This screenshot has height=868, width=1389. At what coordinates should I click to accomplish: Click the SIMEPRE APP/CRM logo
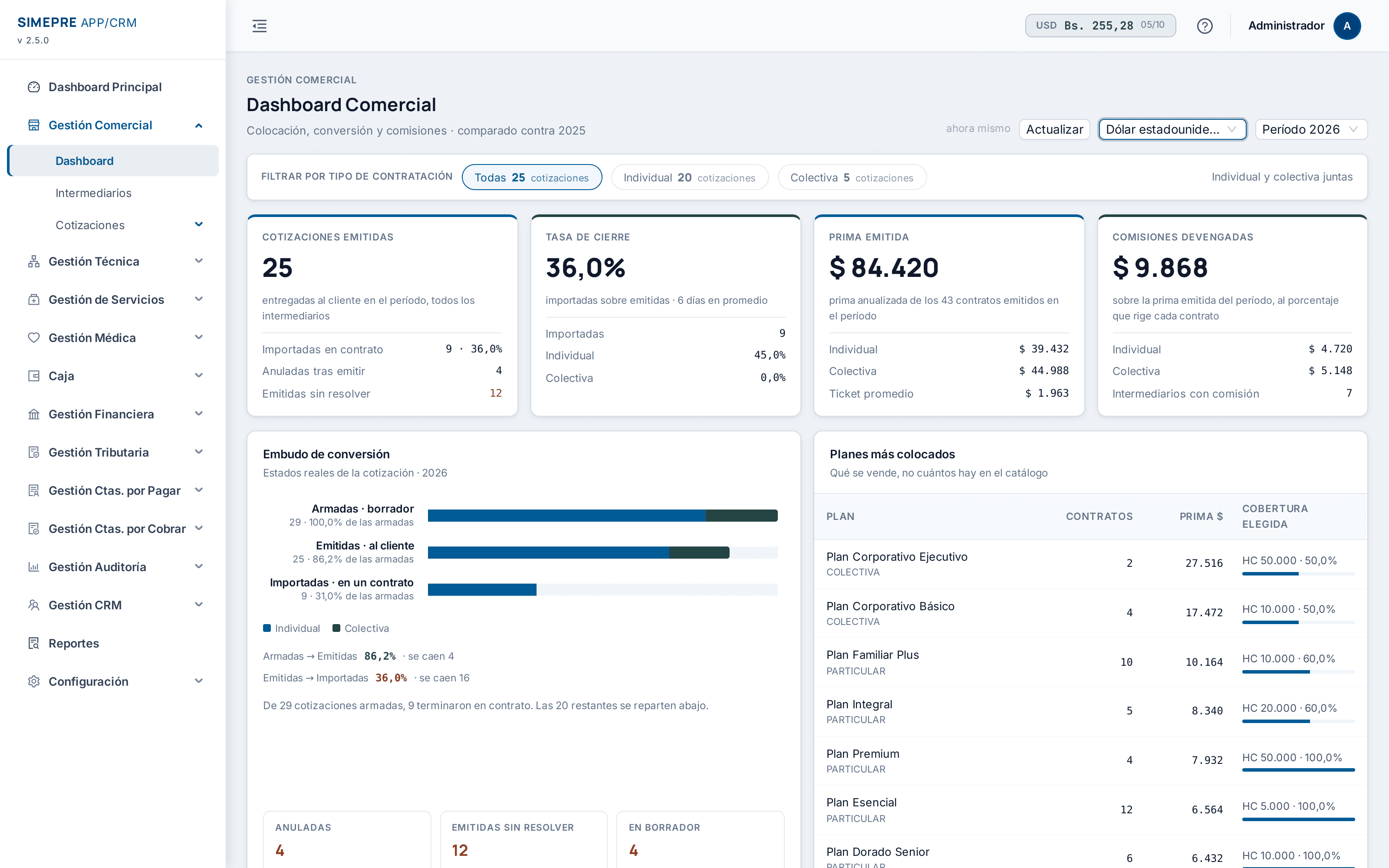tap(78, 23)
